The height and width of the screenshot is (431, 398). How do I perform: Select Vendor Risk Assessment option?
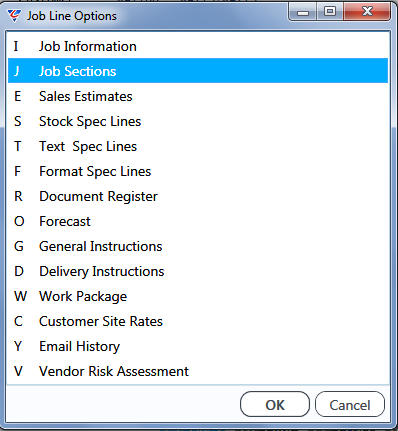tap(198, 371)
